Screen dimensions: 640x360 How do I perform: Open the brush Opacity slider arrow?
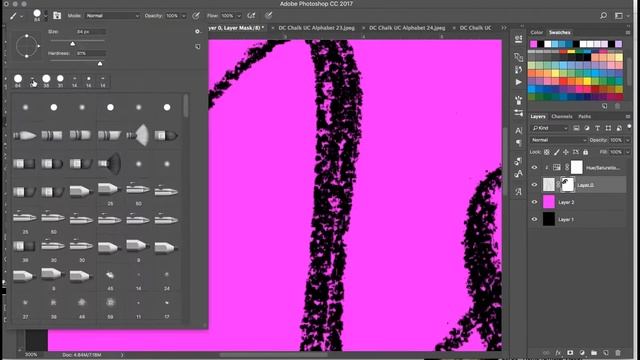click(184, 16)
